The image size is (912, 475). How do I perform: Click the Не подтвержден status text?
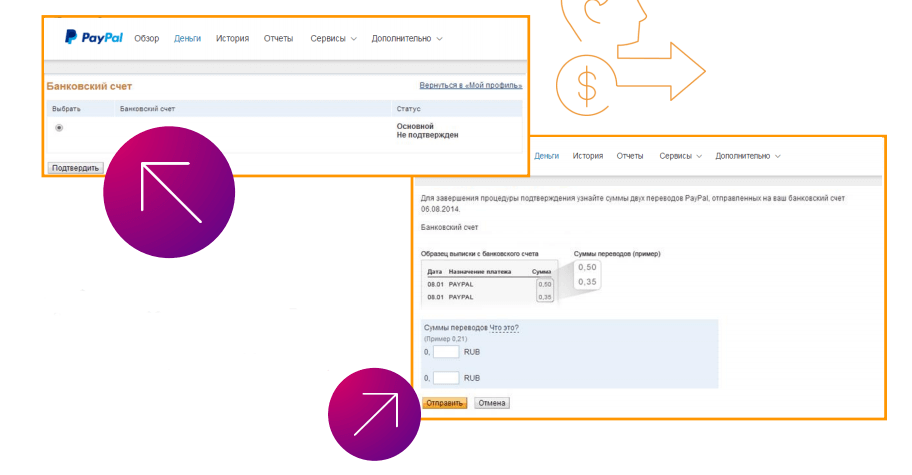tap(428, 135)
